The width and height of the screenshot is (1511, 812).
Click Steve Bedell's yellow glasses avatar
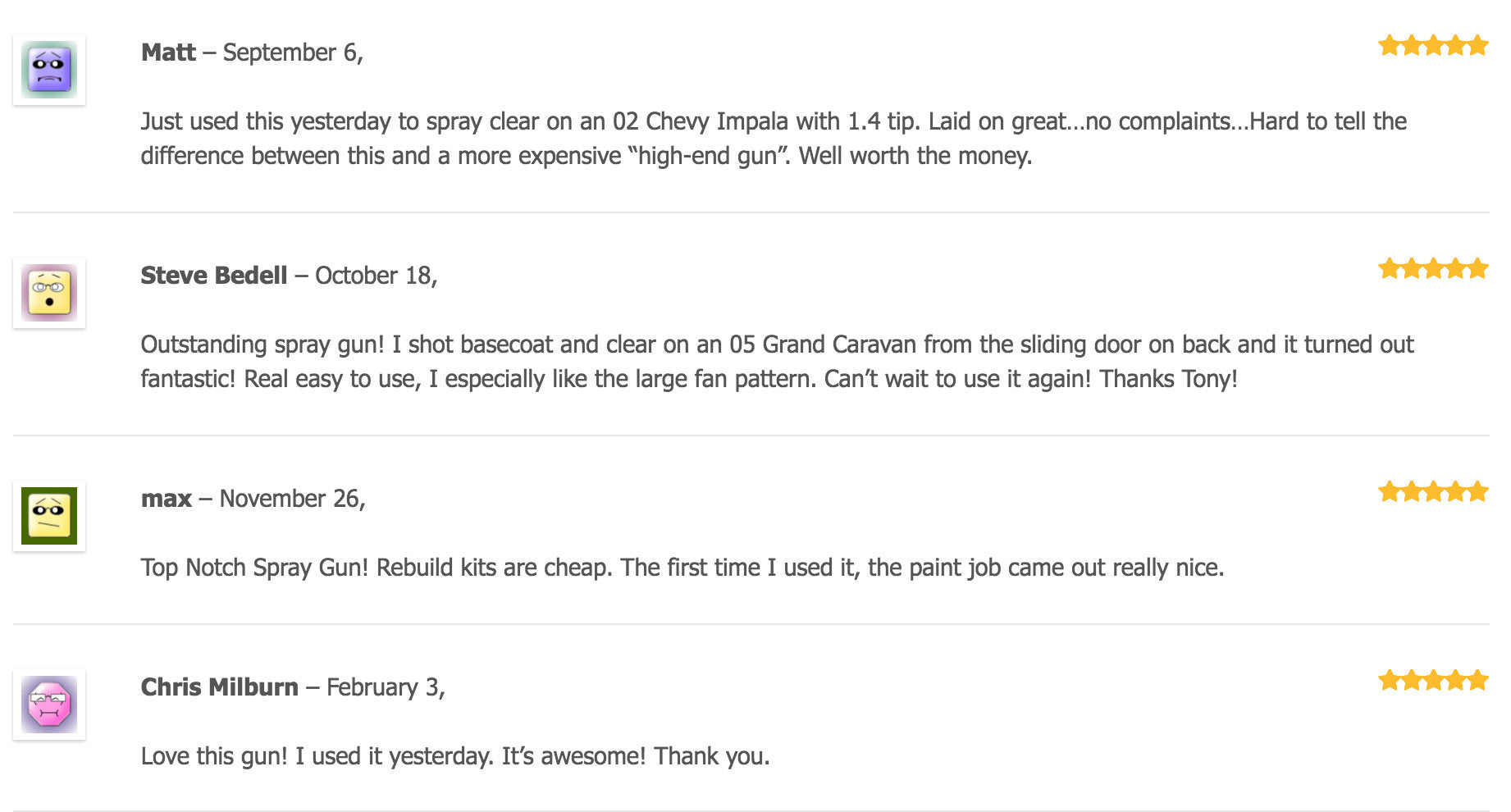click(x=49, y=293)
